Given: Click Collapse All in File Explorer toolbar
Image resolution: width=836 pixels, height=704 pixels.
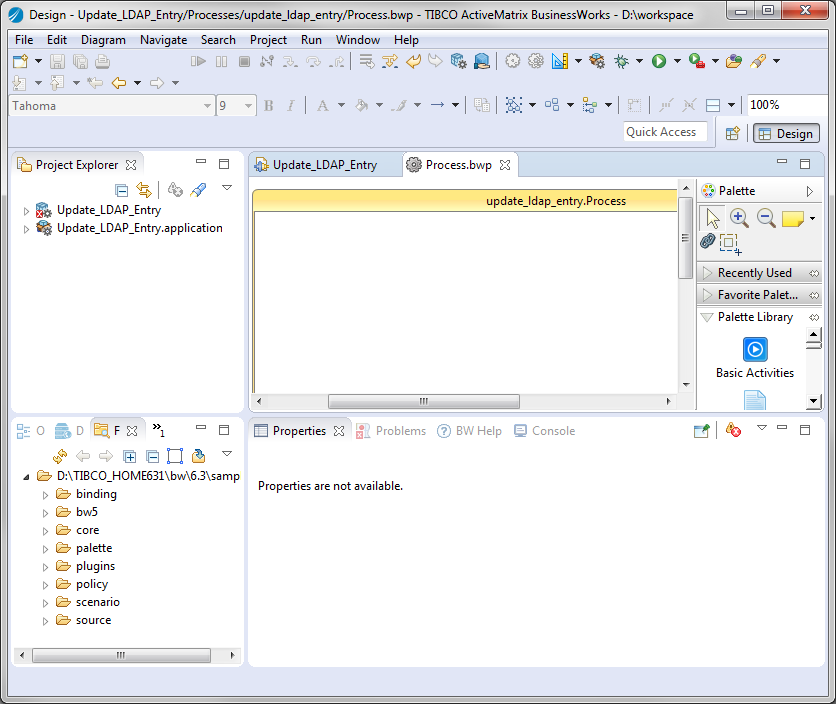Looking at the screenshot, I should 152,457.
